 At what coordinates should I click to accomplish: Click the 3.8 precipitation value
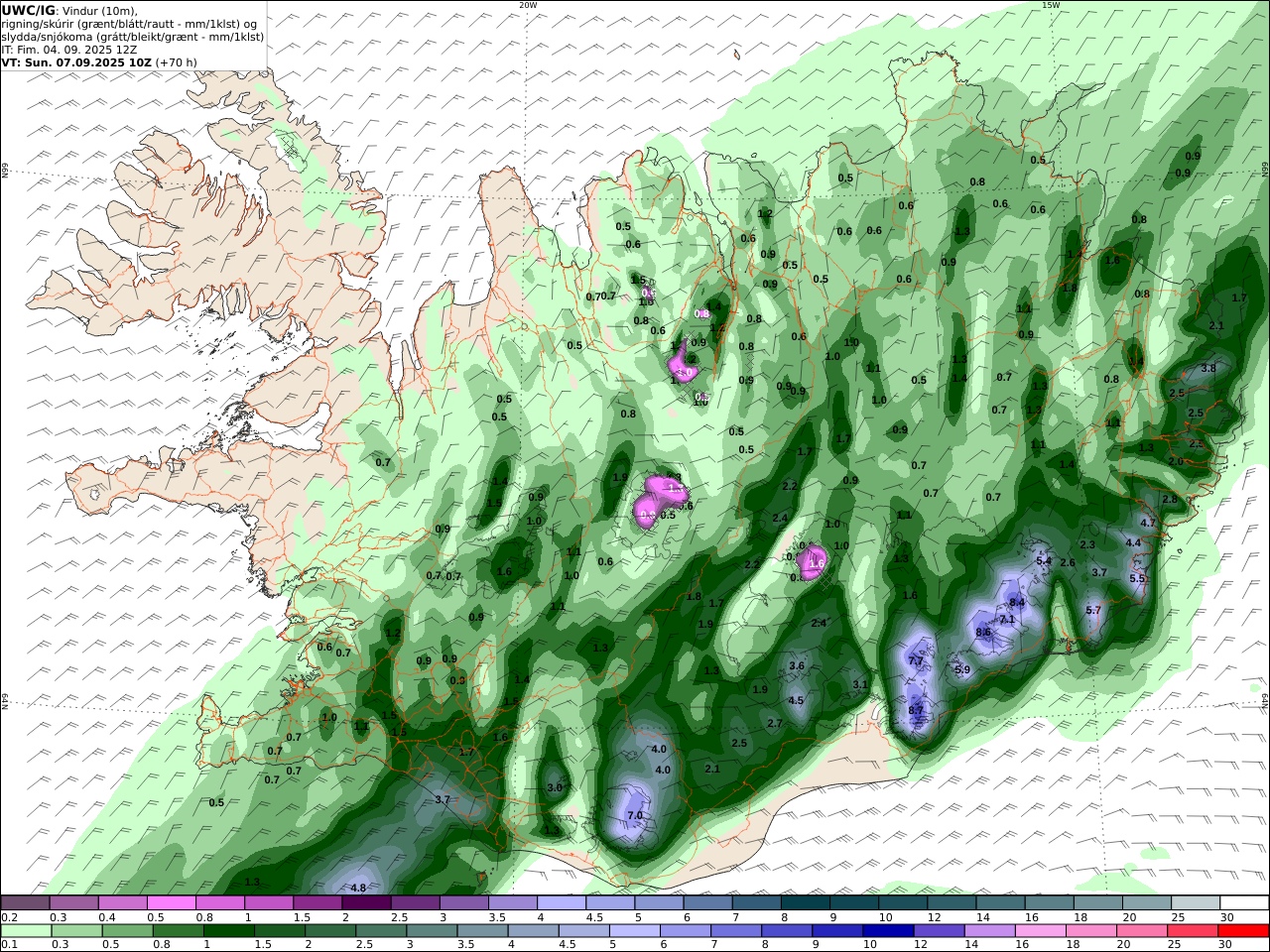[x=1208, y=368]
